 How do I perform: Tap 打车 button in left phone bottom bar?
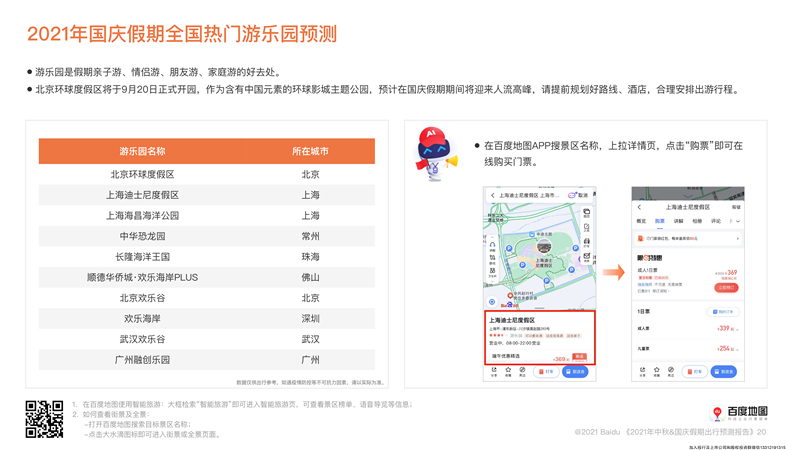tap(546, 371)
